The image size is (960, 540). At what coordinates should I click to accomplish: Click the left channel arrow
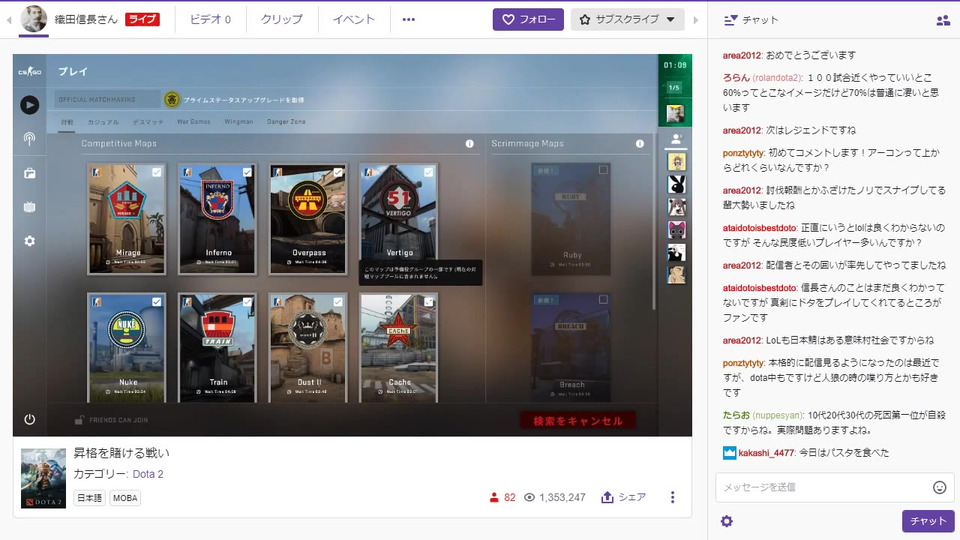(9, 20)
